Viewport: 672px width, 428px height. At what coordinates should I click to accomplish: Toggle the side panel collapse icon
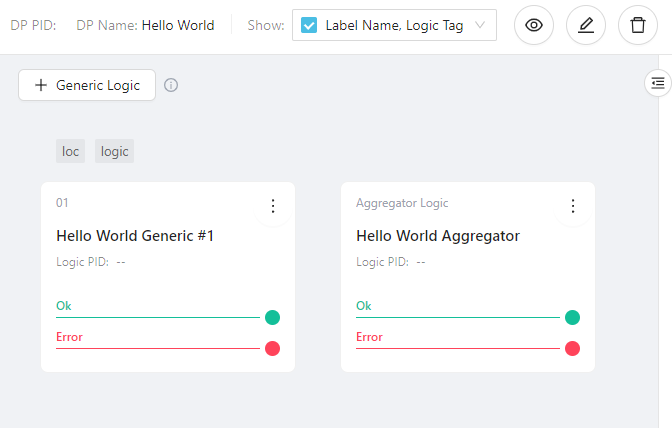coord(657,83)
